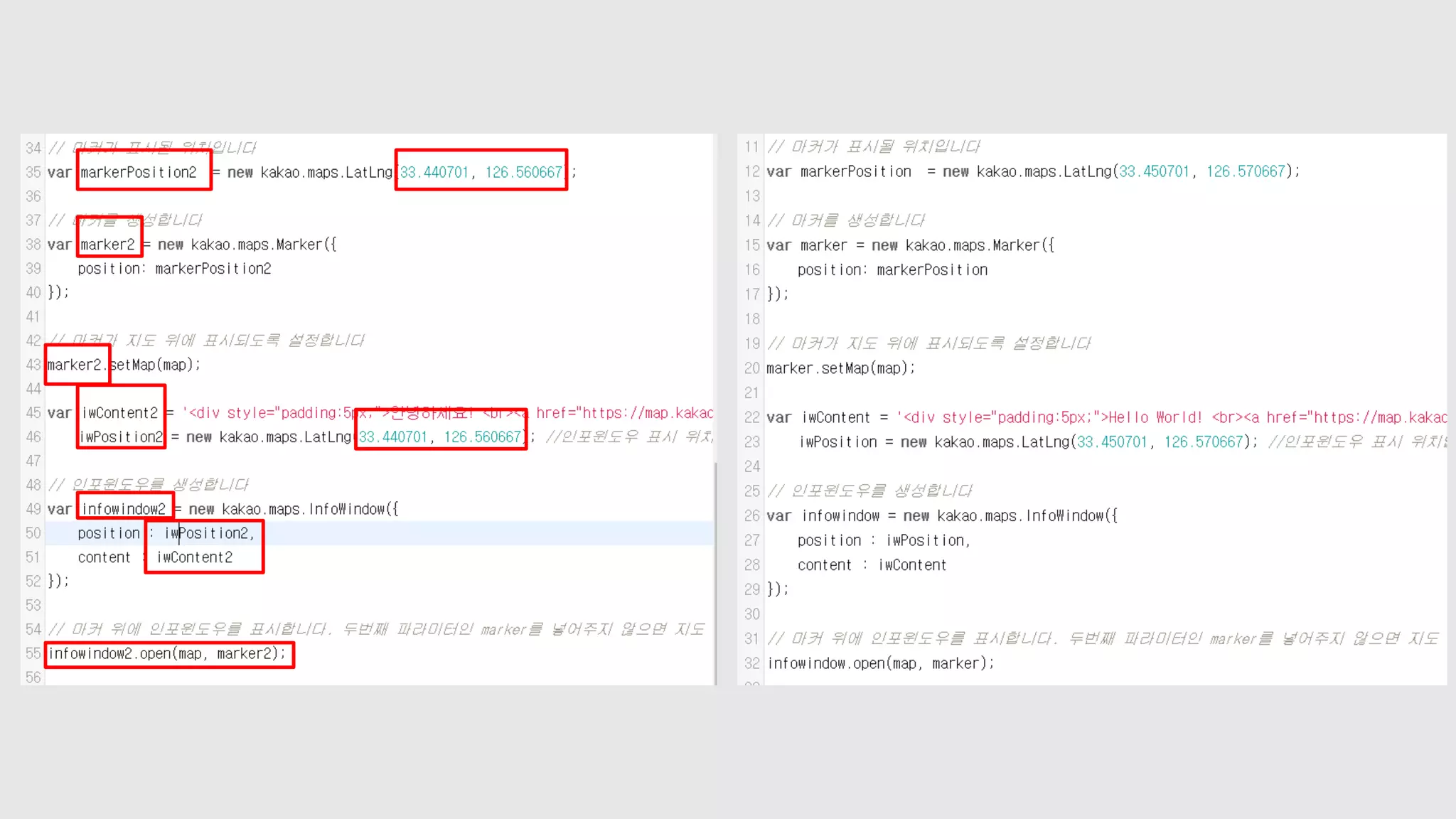This screenshot has height=819, width=1456.
Task: Click position: markerPosition2 on line 39
Action: pyautogui.click(x=174, y=269)
